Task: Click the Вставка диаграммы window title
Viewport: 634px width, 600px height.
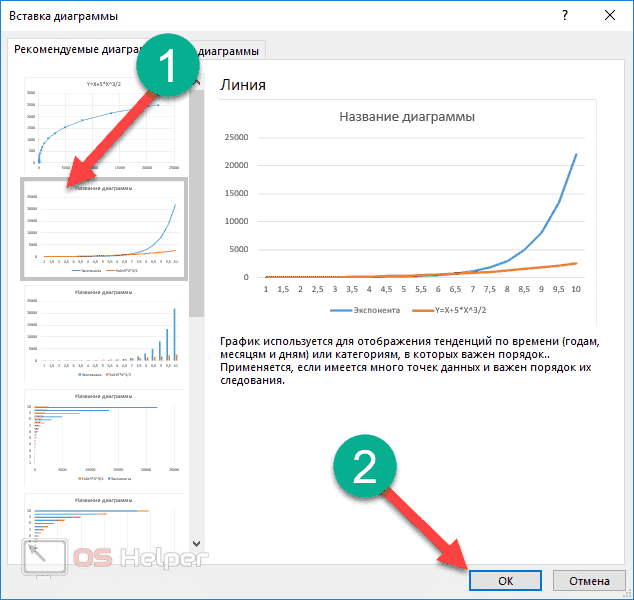Action: click(x=63, y=16)
